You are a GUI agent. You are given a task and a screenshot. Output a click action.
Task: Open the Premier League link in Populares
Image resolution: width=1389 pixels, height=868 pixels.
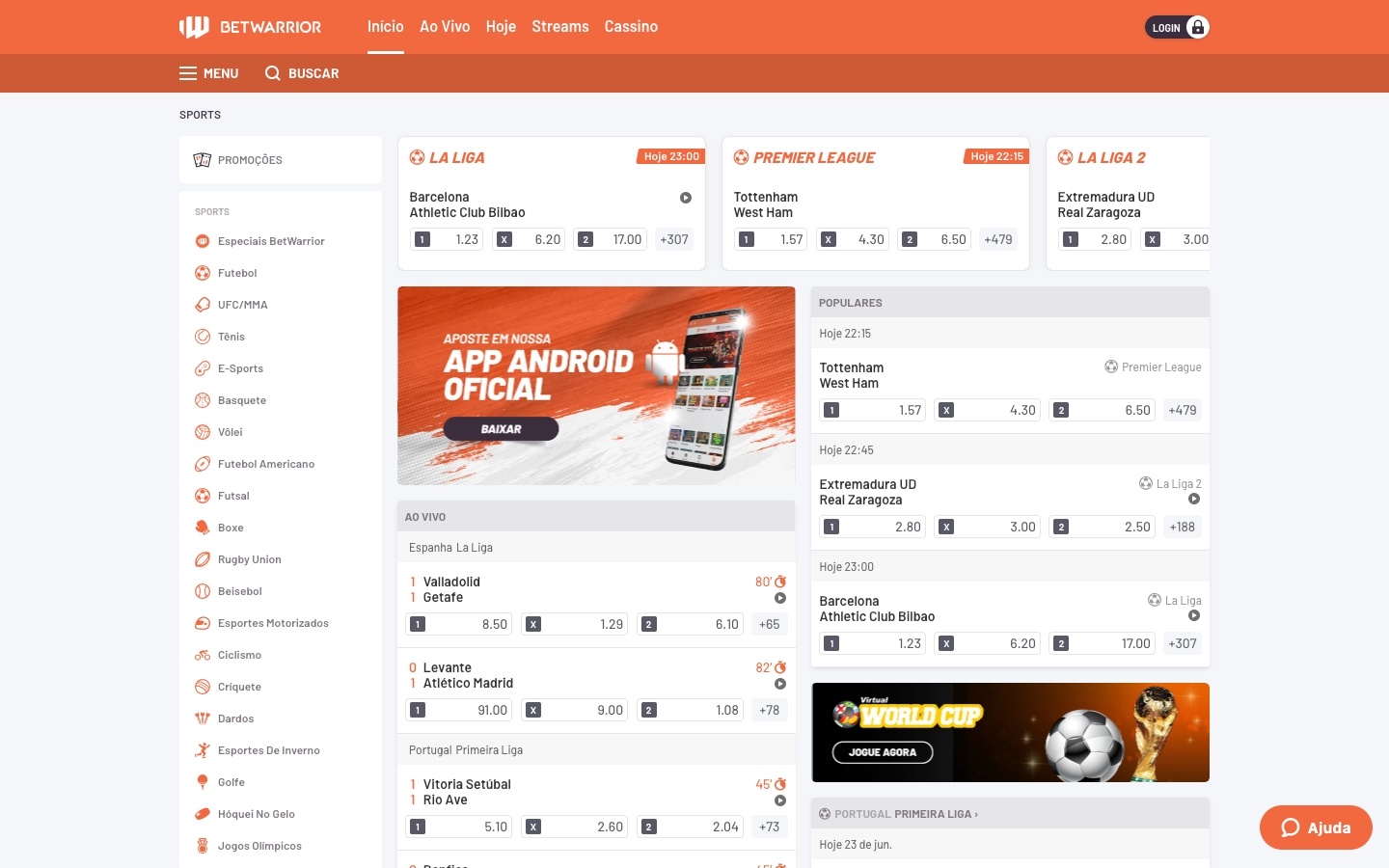1153,367
